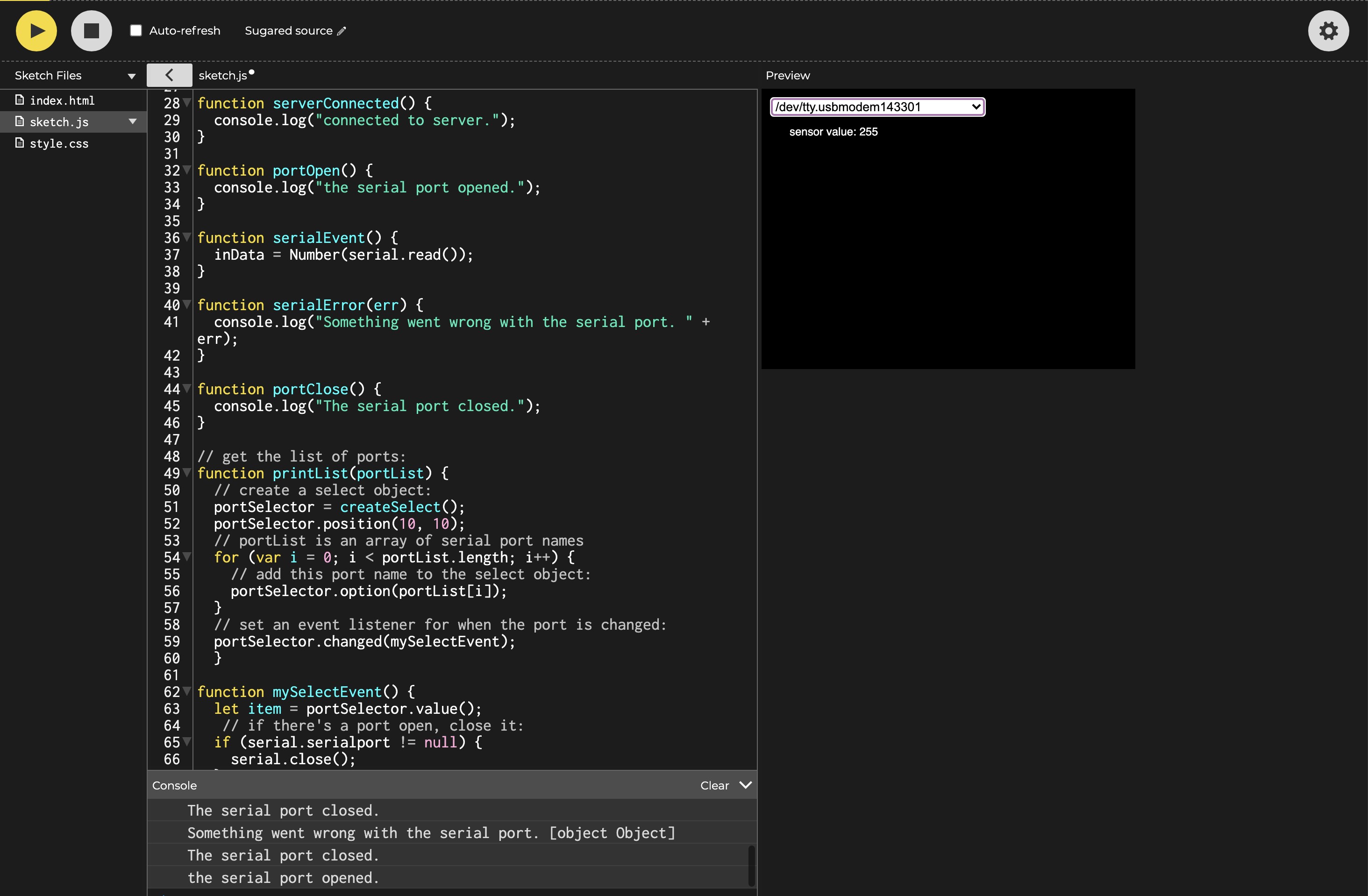This screenshot has height=896, width=1368.
Task: Stop the running sketch
Action: coord(92,31)
